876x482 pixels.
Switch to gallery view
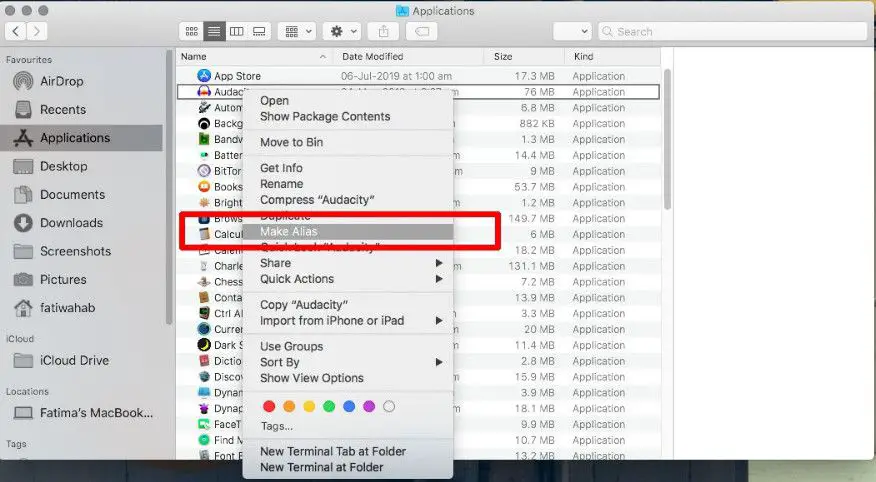click(259, 32)
